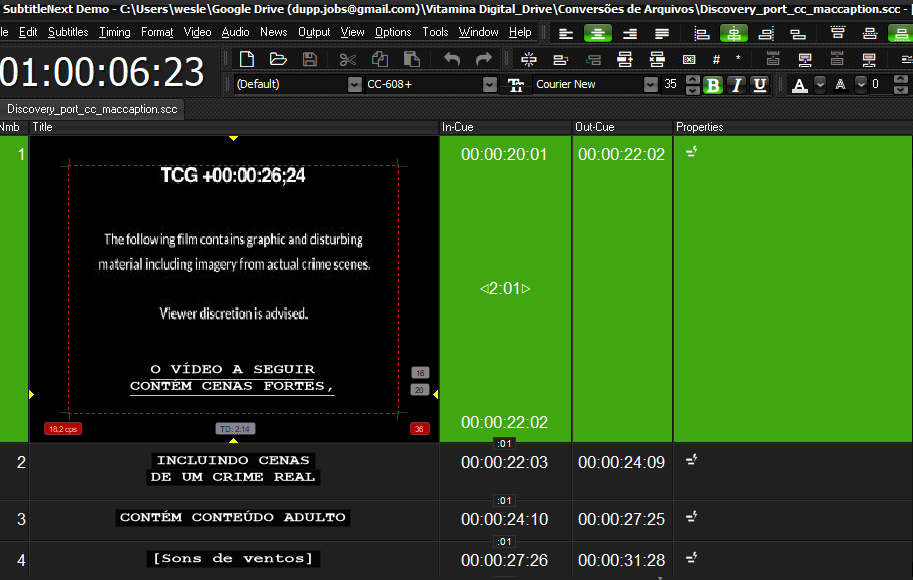This screenshot has width=913, height=580.
Task: Click the 2:01 duration indicator
Action: coord(505,288)
